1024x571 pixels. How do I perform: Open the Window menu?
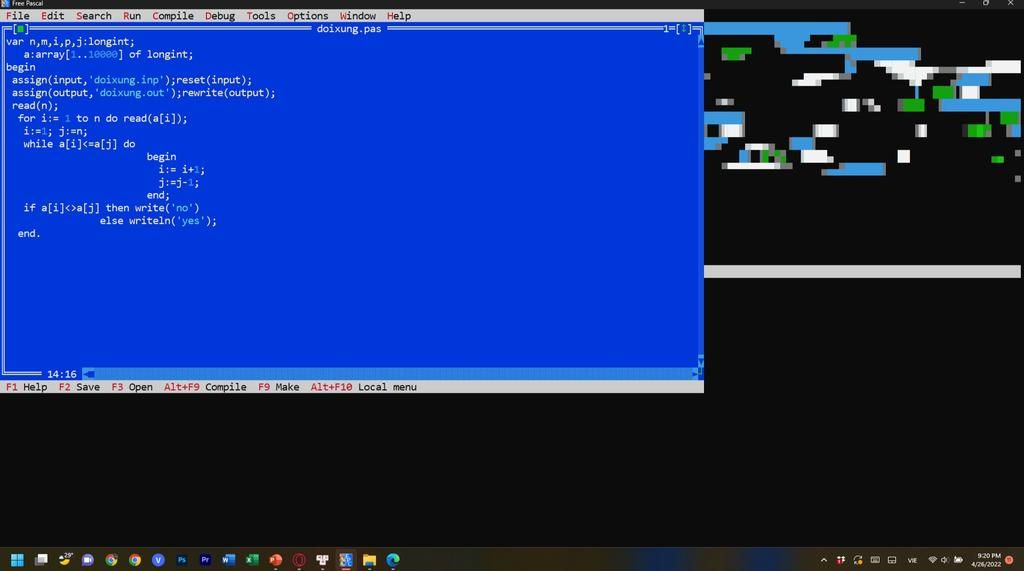click(358, 16)
